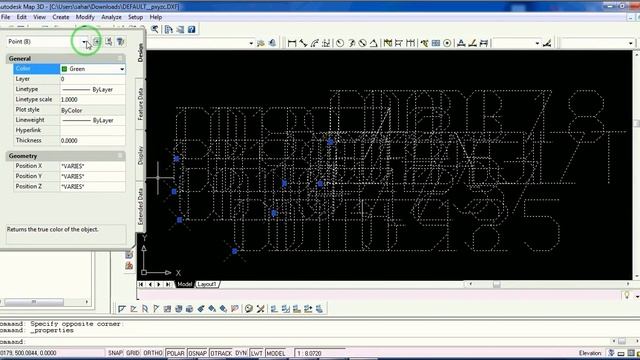Toggle ORTHO mode in status bar

153,353
